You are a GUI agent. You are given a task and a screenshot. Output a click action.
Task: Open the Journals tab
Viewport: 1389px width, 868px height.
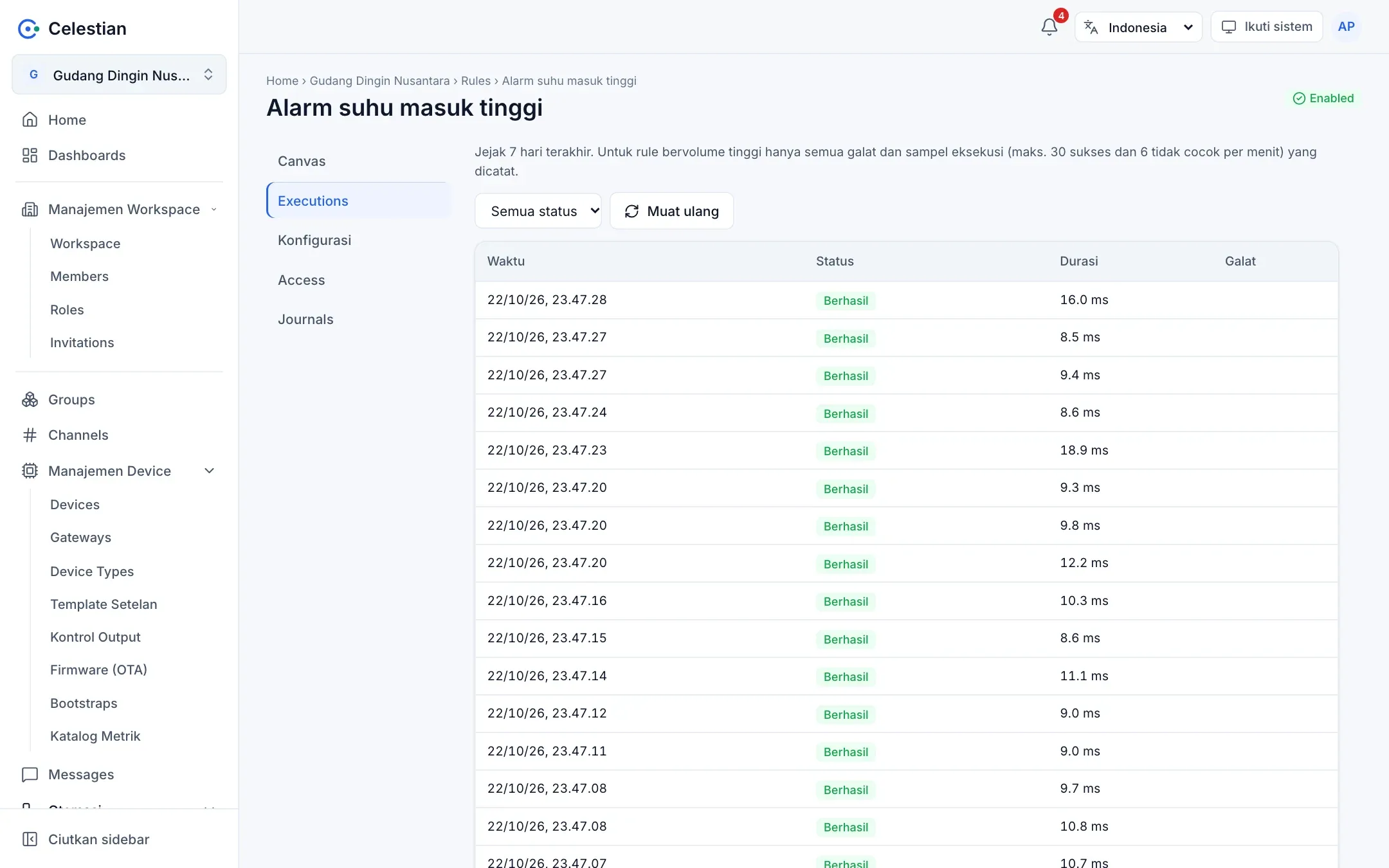pyautogui.click(x=359, y=319)
